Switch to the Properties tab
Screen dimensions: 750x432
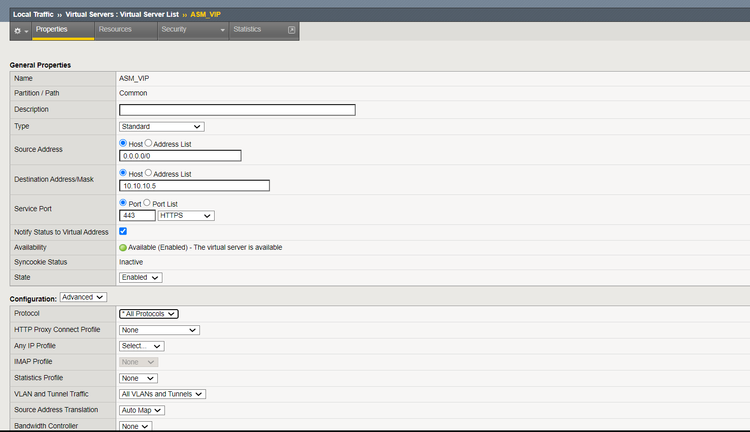coord(63,31)
